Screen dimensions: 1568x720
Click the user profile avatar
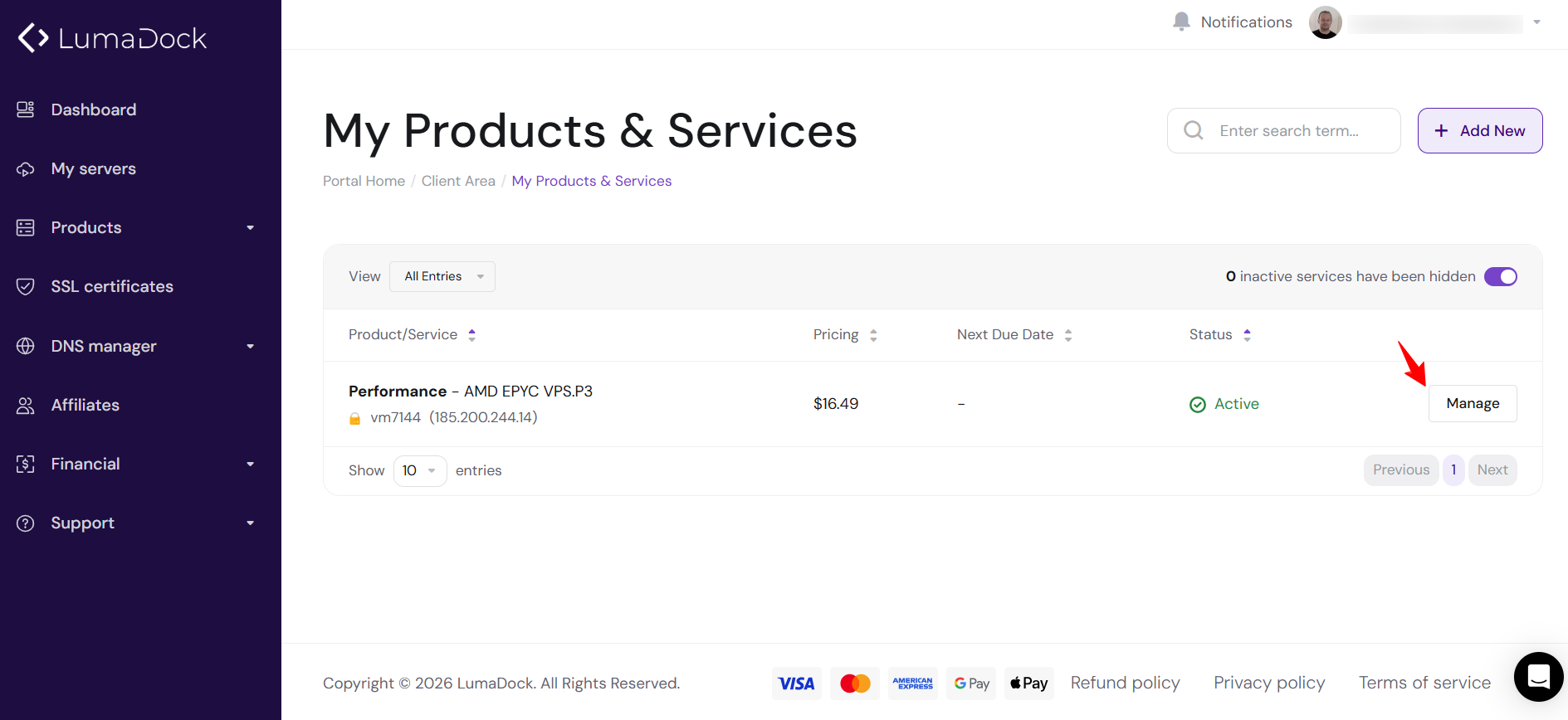click(x=1326, y=22)
